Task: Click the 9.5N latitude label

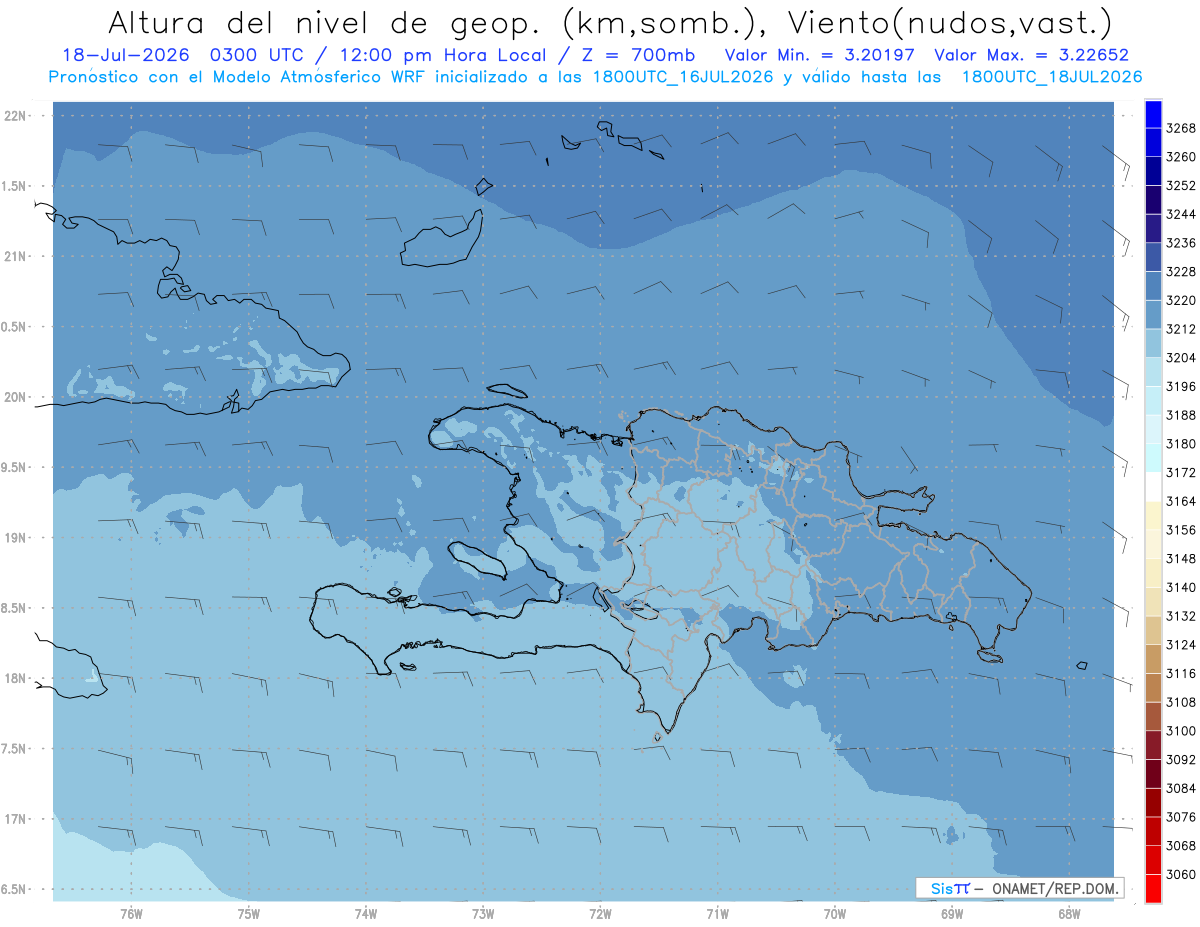Action: click(14, 467)
